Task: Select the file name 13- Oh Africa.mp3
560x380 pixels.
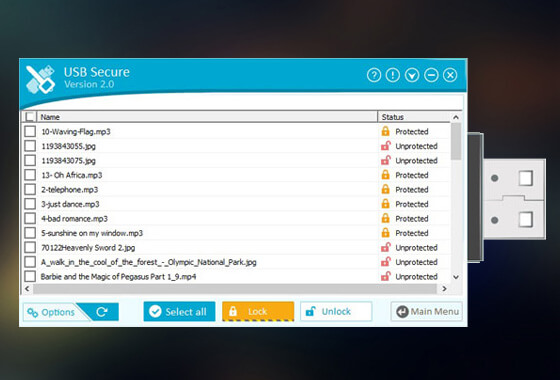Action: [x=71, y=175]
